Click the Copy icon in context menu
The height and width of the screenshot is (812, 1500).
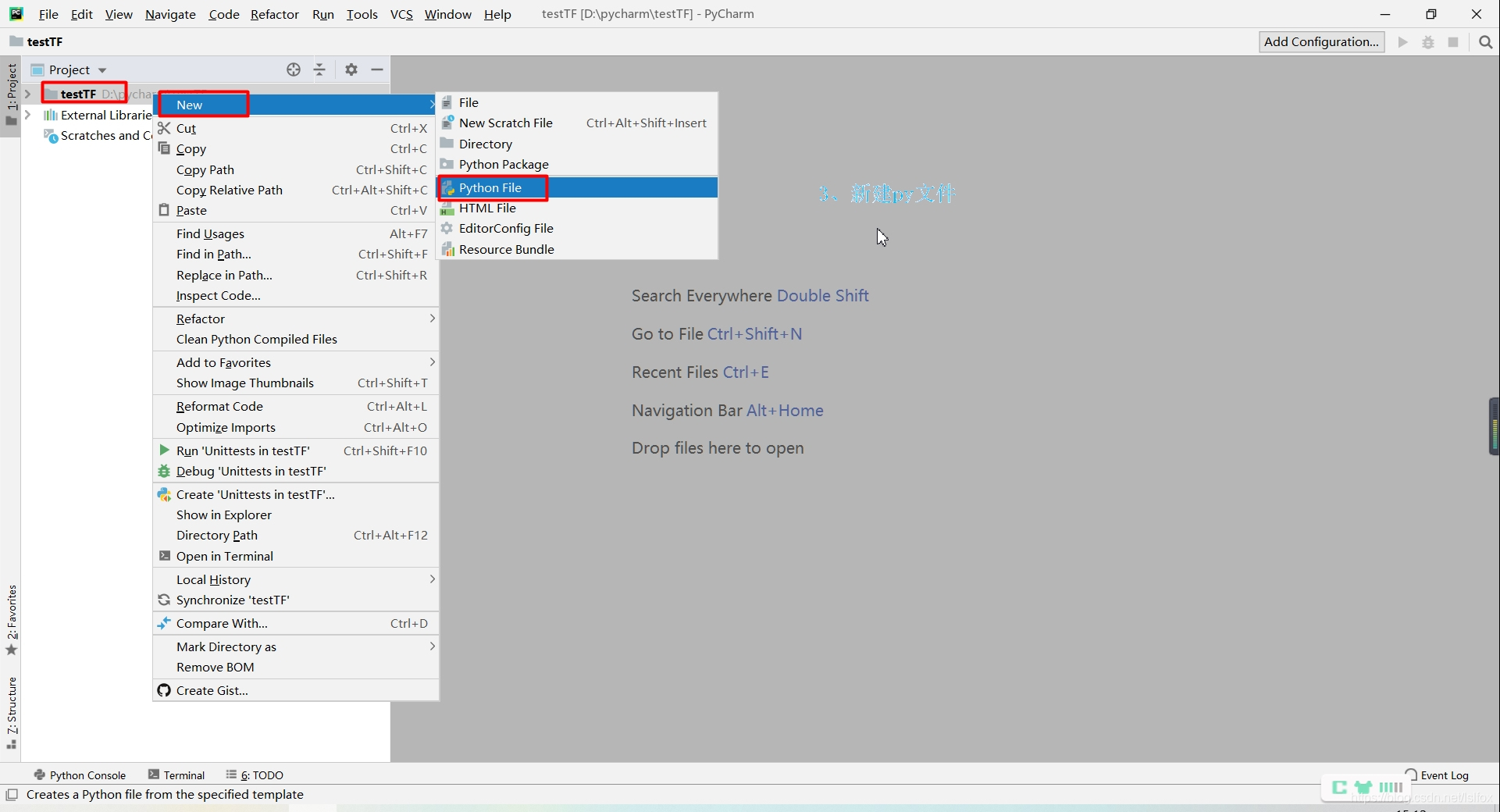click(x=164, y=148)
